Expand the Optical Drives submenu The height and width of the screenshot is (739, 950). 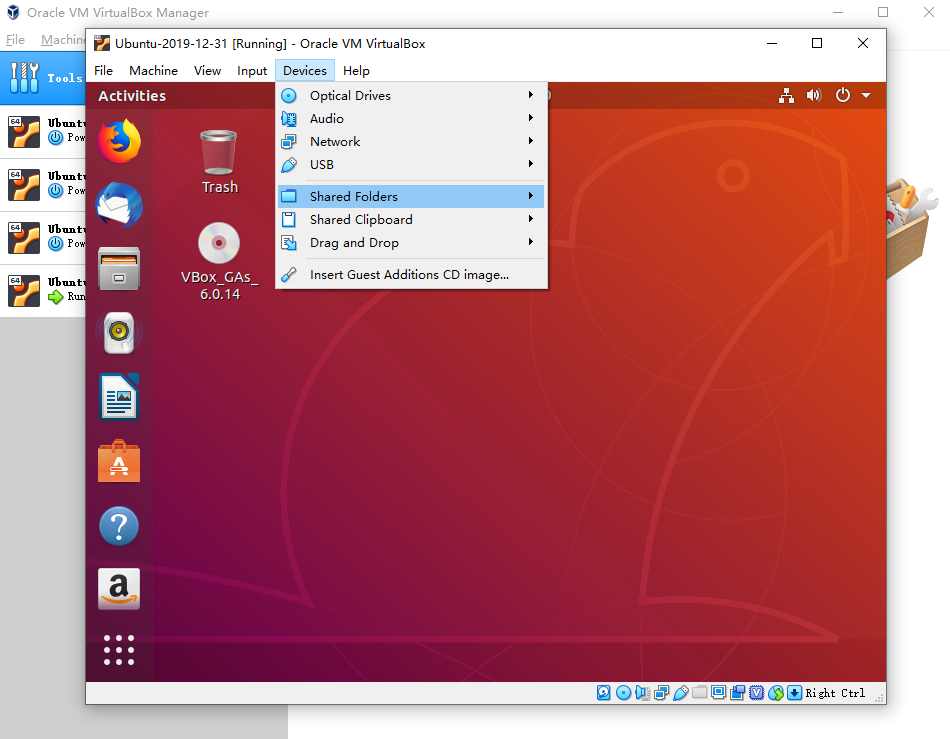click(x=411, y=96)
